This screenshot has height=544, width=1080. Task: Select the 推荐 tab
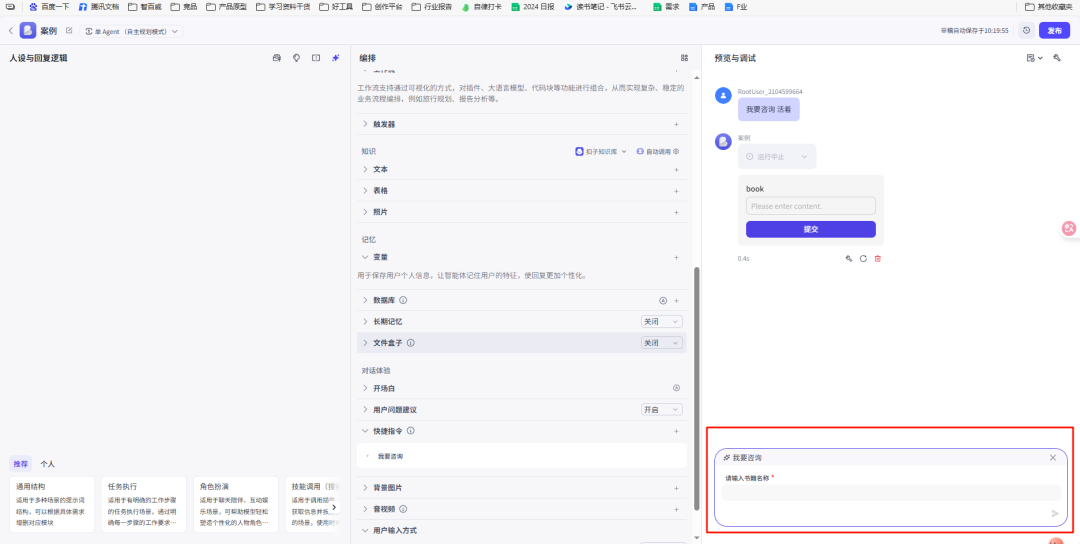click(x=20, y=464)
